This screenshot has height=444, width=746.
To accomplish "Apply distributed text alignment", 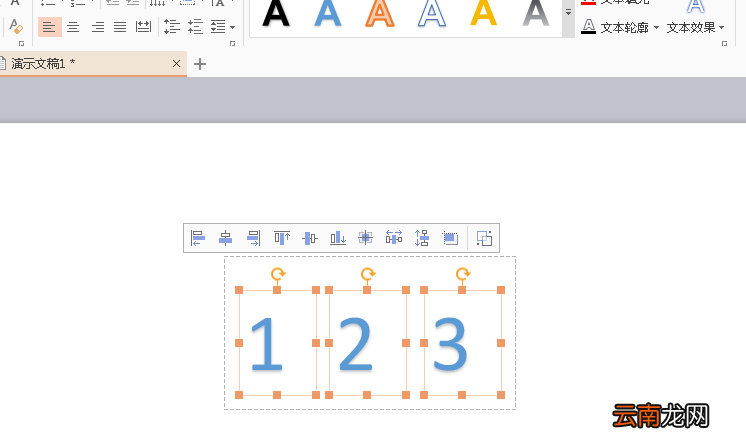I will tap(143, 27).
